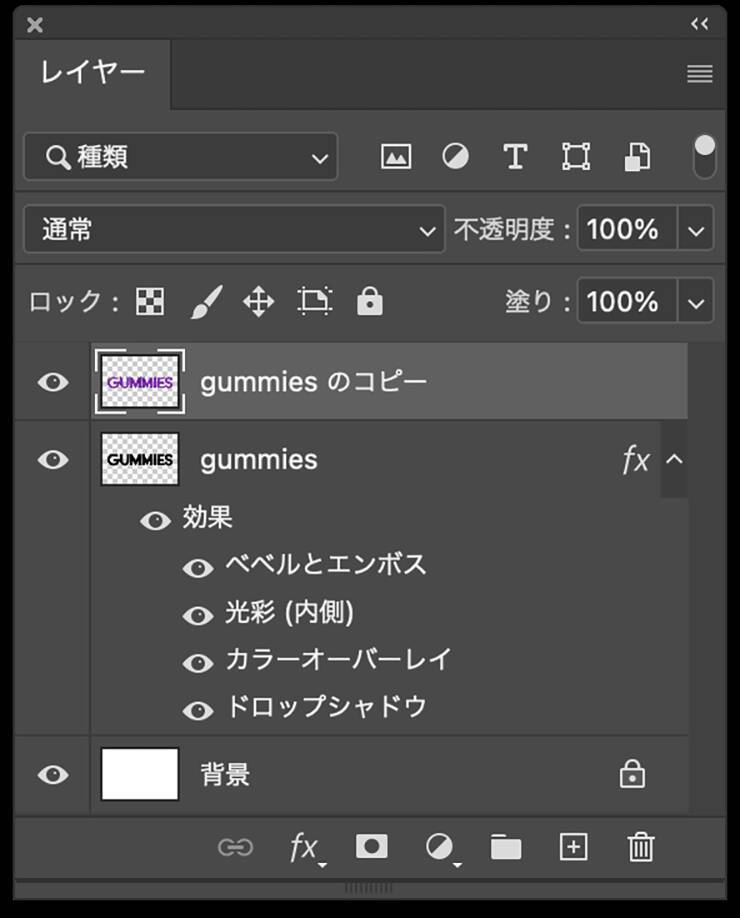Screen dimensions: 740x918
Task: Delete layer with trash icon
Action: click(x=640, y=847)
